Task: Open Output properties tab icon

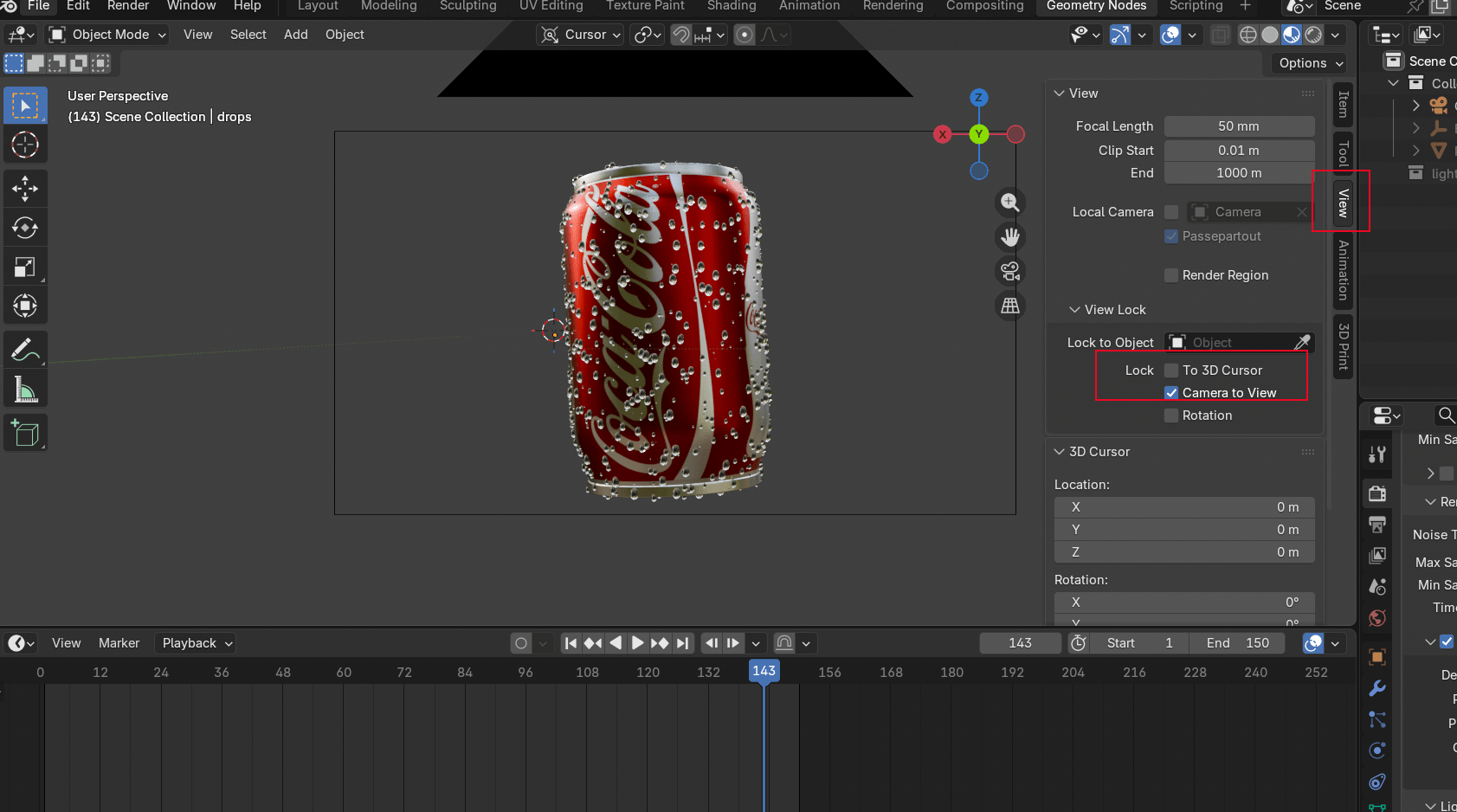Action: pyautogui.click(x=1377, y=525)
